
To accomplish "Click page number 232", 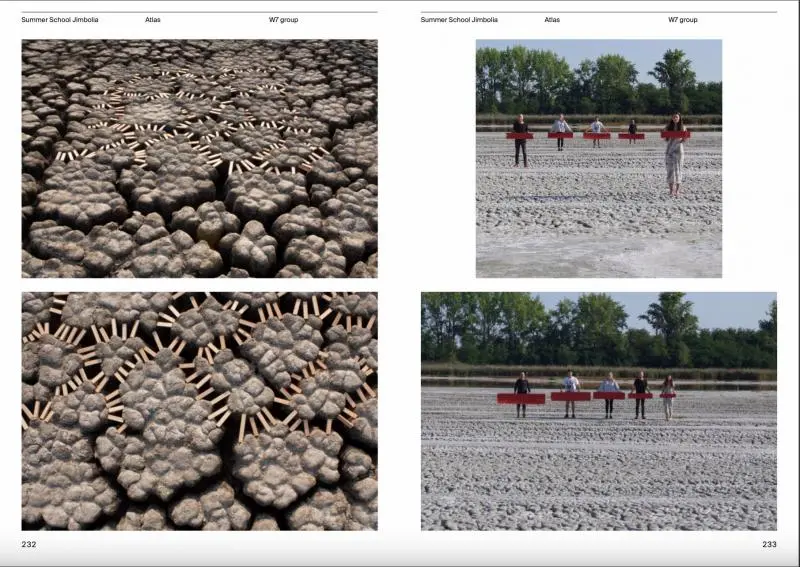I will 29,544.
